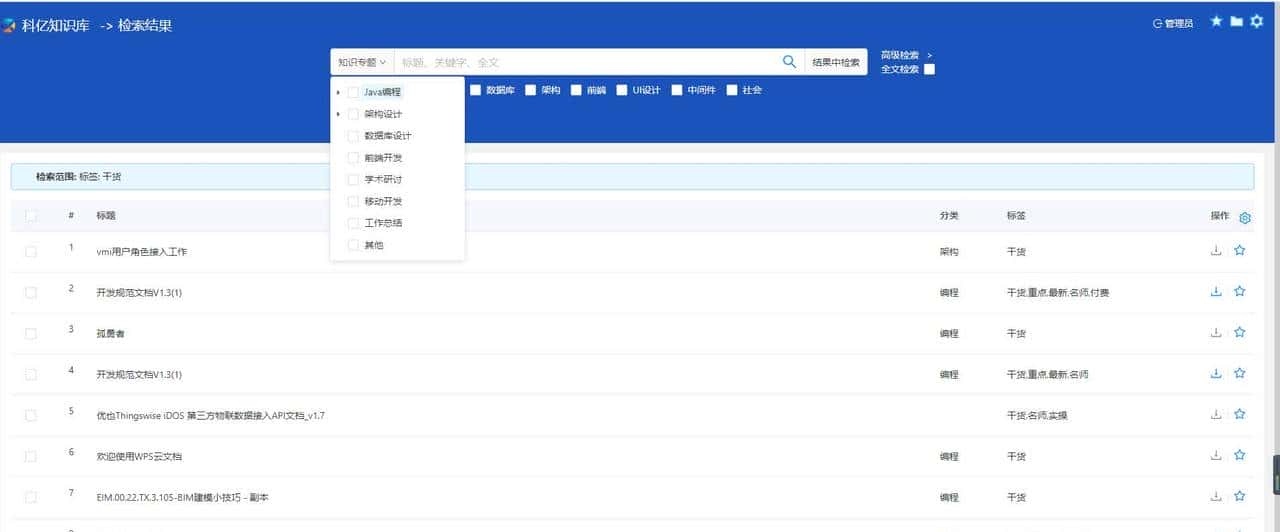
Task: Check the 数据库设计 topic checkbox
Action: [x=353, y=136]
